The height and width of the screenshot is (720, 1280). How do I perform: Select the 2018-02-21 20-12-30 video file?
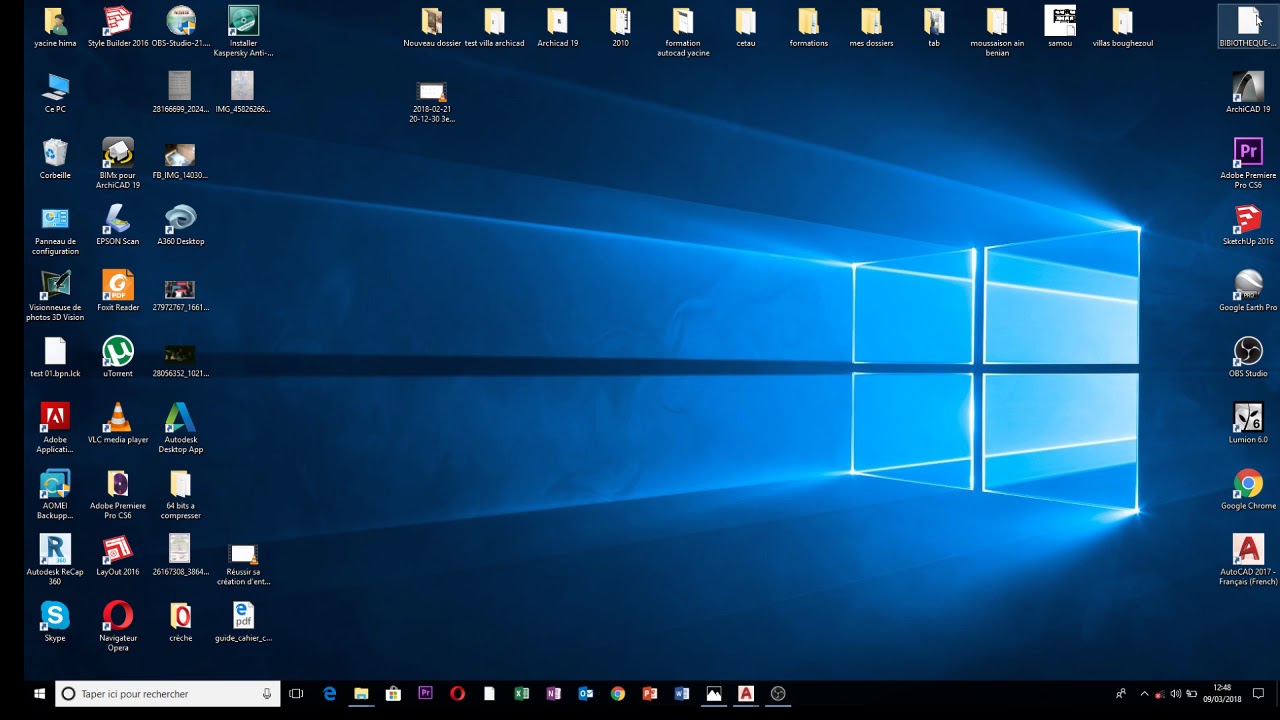coord(432,101)
